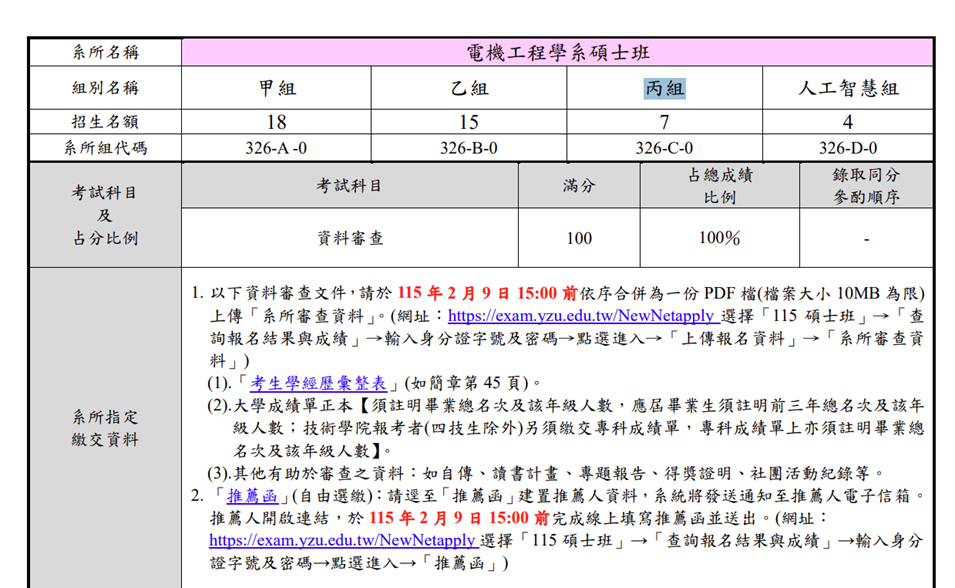Click the 326-C-0 code cell
This screenshot has height=588, width=955.
pyautogui.click(x=664, y=148)
